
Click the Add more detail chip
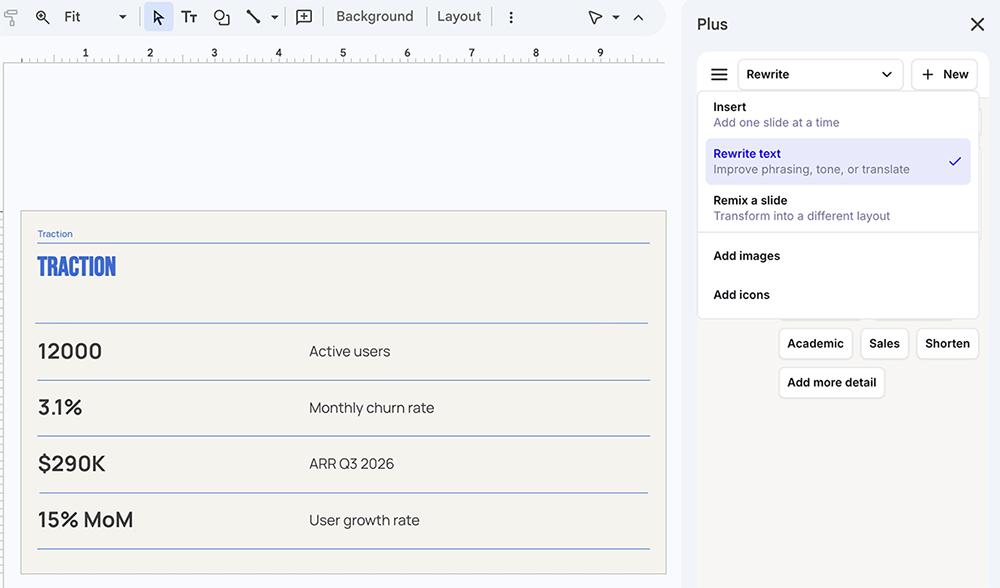832,383
